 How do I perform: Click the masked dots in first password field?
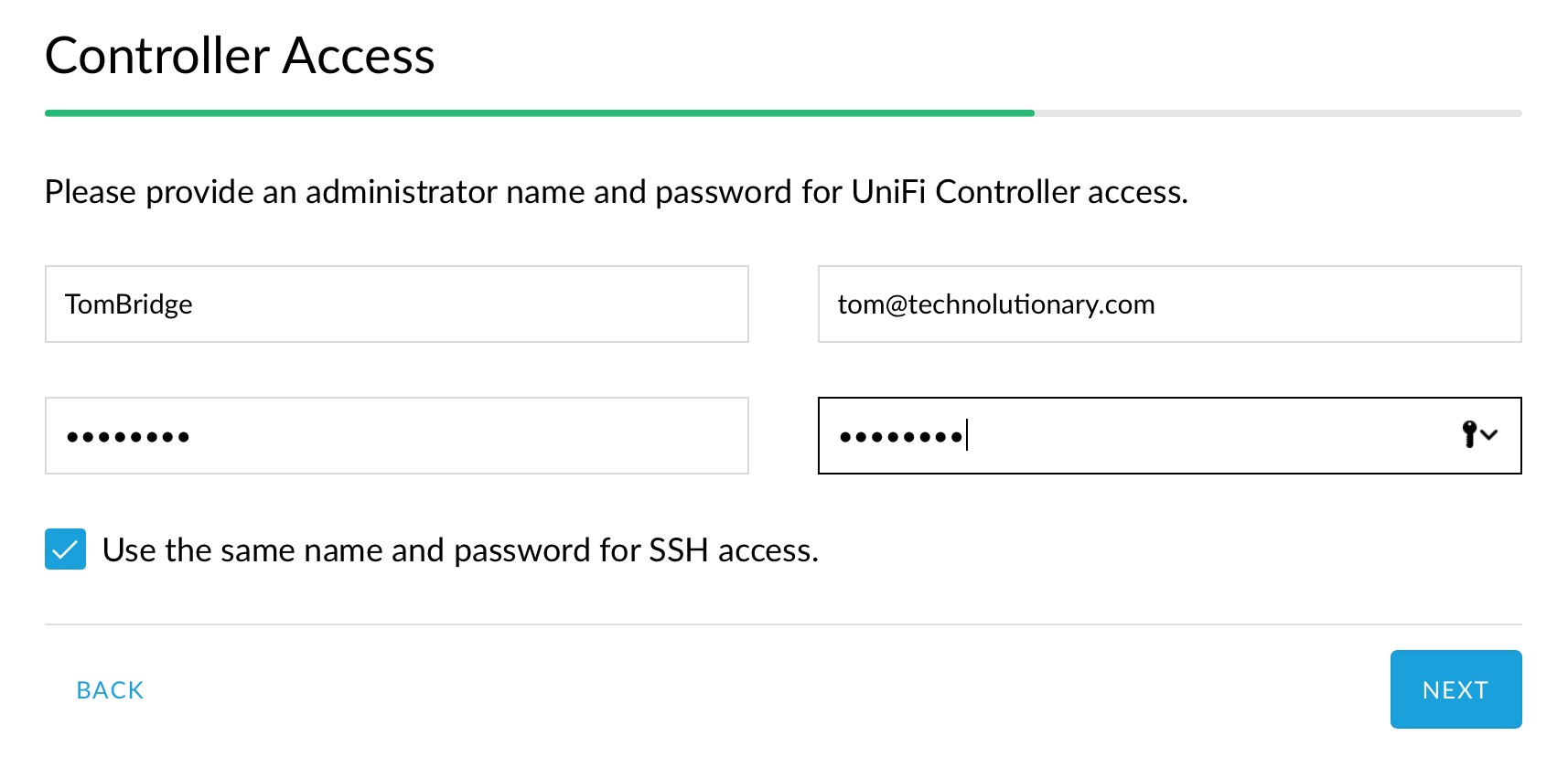(x=128, y=437)
